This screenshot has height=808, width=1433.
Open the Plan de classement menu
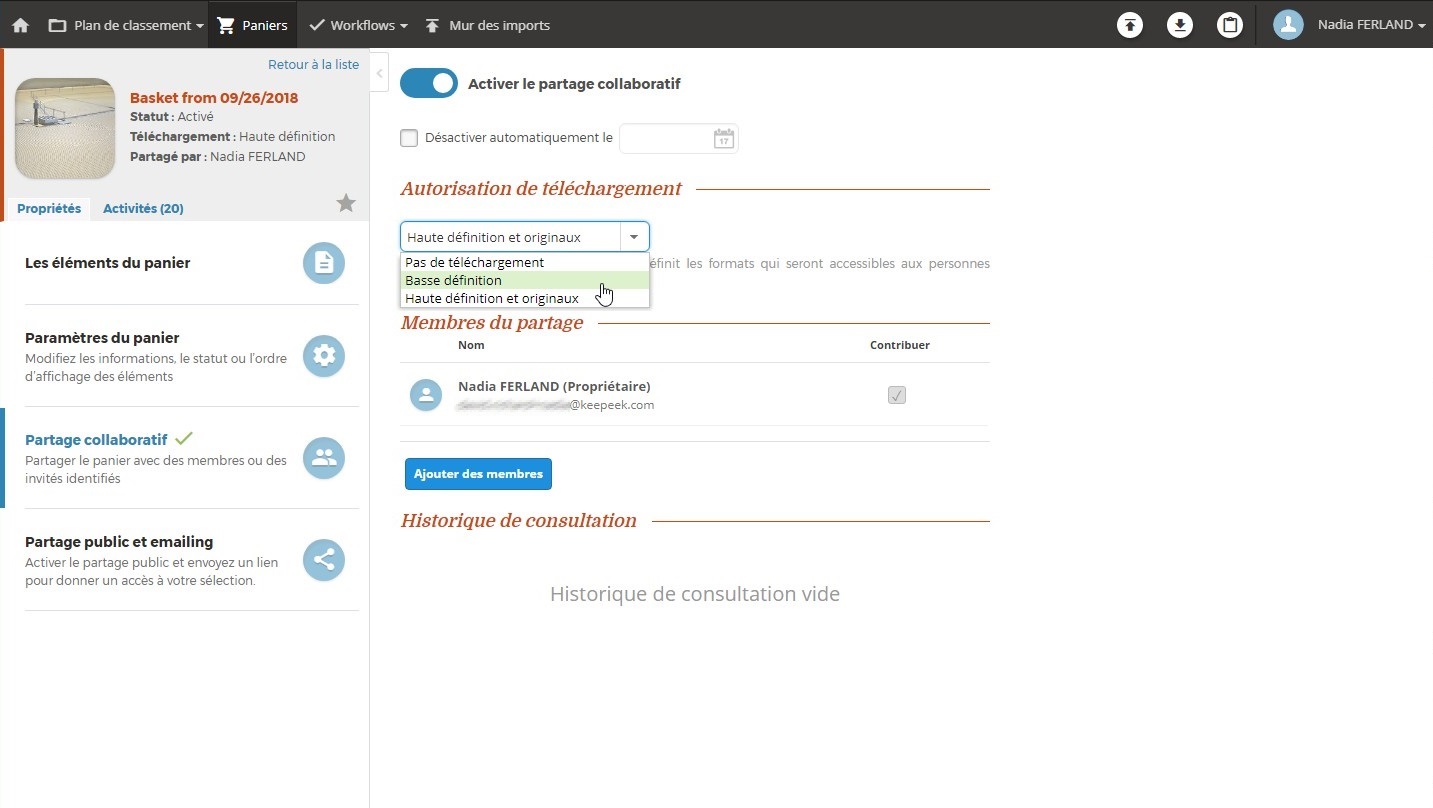click(126, 25)
